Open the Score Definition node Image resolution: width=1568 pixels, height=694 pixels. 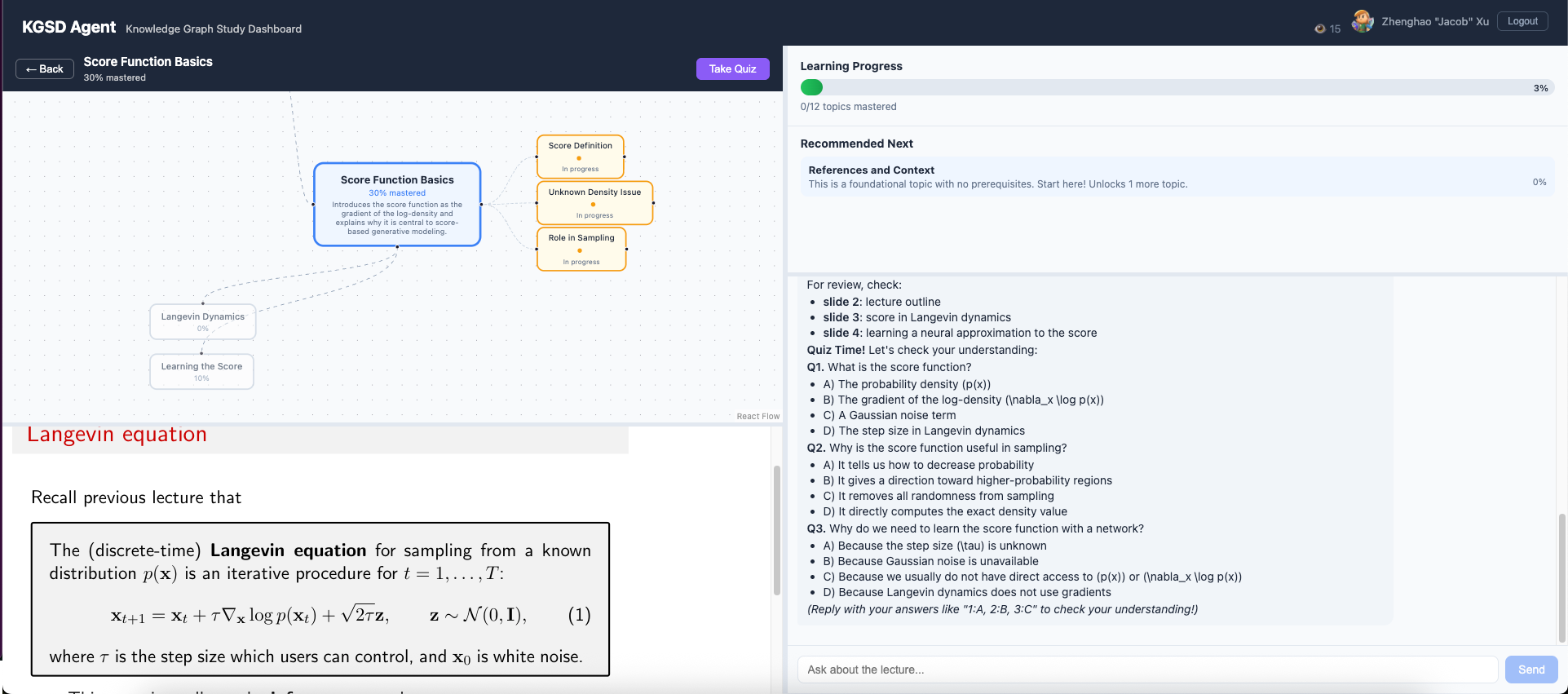coord(581,157)
